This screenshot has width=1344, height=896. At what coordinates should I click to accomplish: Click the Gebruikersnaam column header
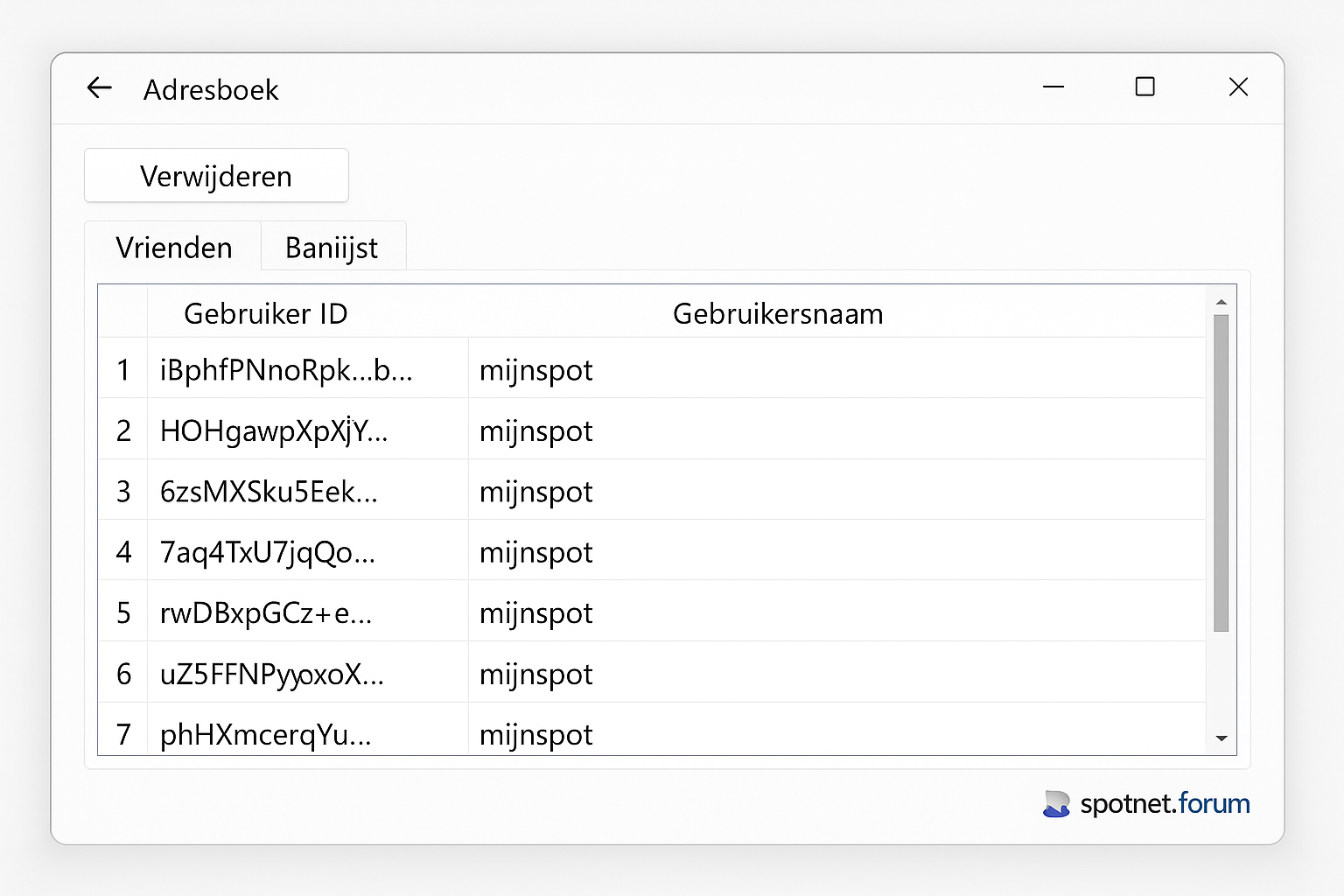(777, 313)
